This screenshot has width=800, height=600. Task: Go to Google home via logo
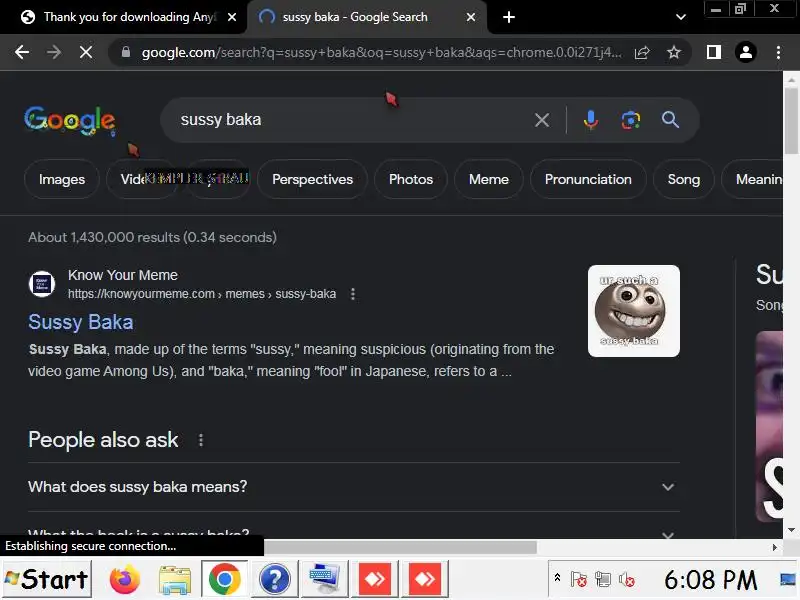[x=70, y=120]
